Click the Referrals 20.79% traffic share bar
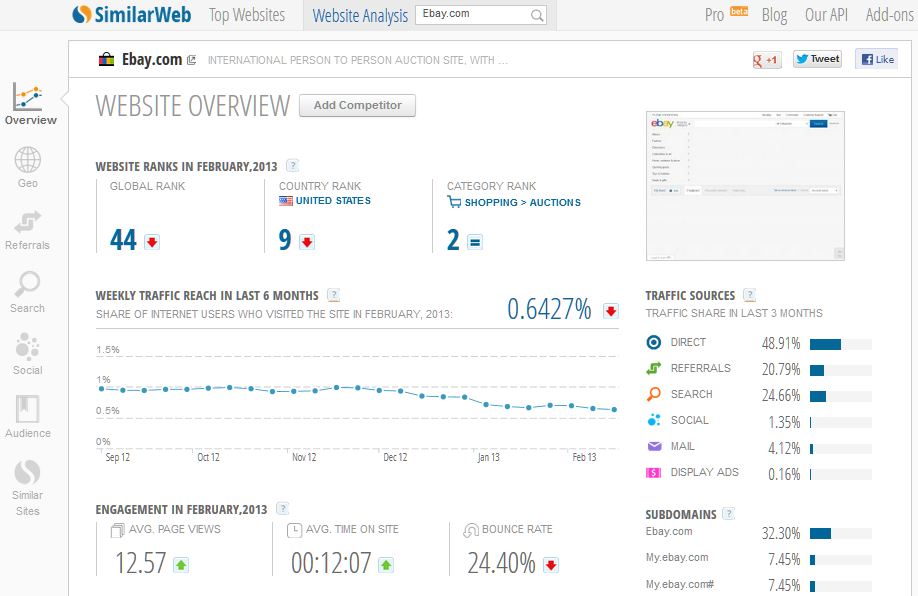918x596 pixels. (841, 371)
